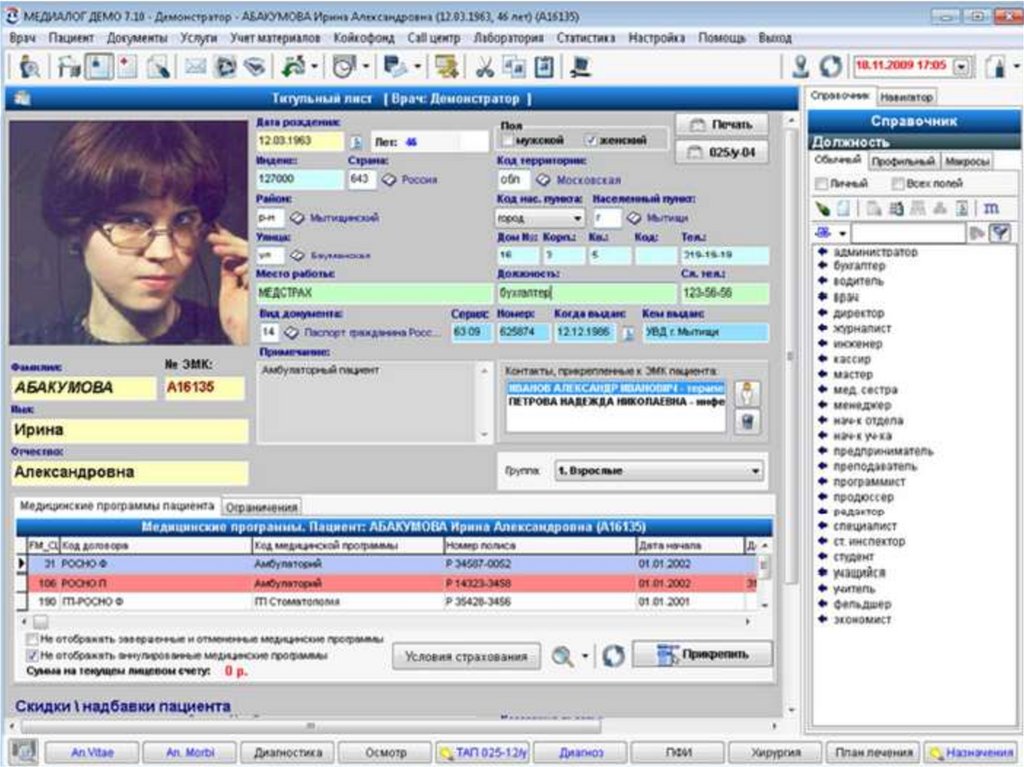Click the 'Условия страхования' button
The image size is (1024, 767).
coord(466,656)
